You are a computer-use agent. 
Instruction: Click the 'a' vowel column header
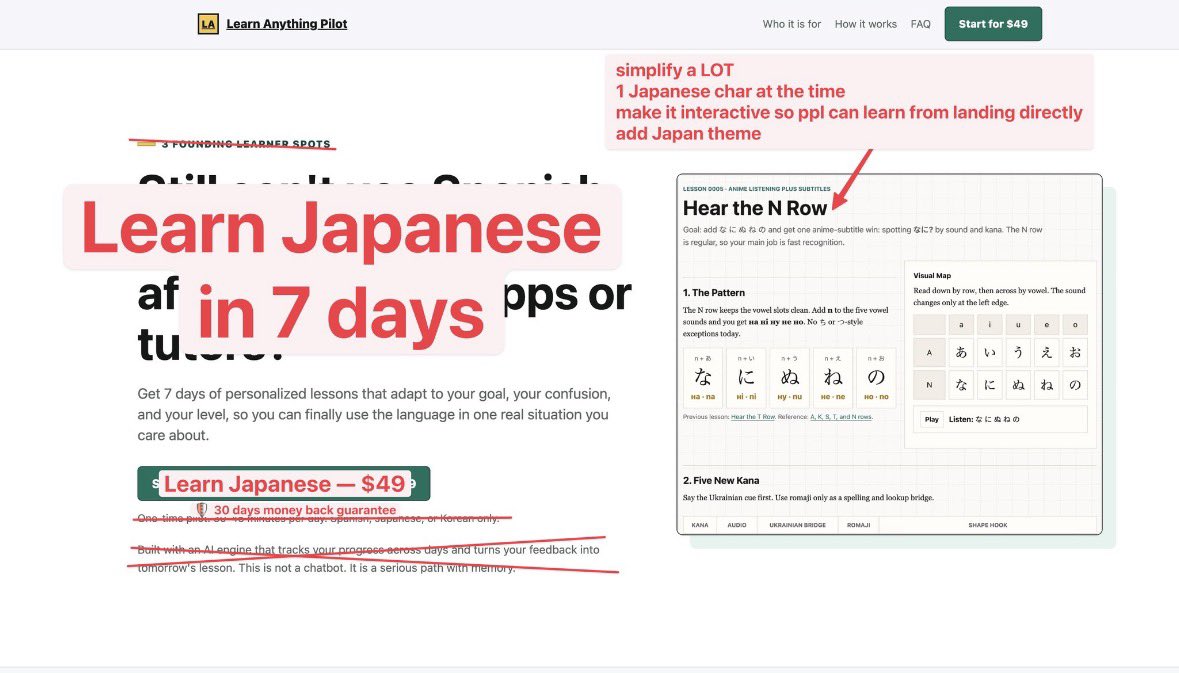click(x=961, y=325)
